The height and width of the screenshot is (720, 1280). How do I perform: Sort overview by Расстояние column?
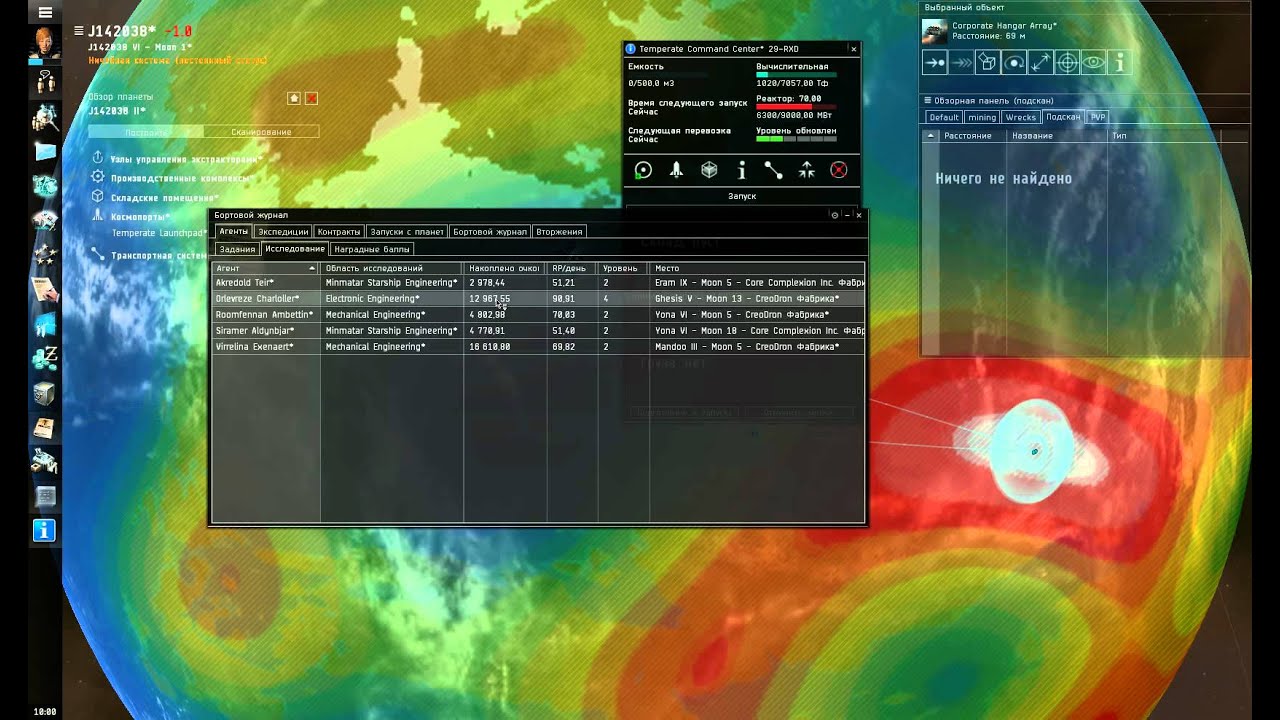tap(973, 135)
